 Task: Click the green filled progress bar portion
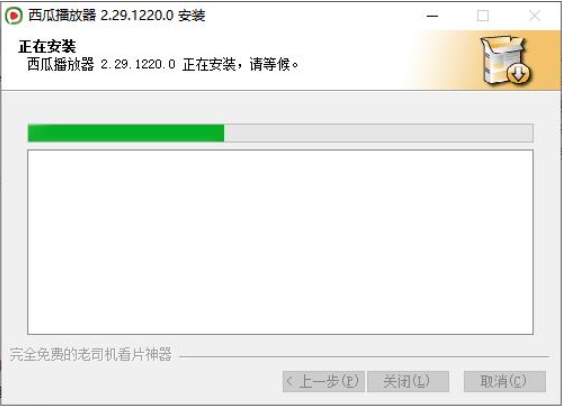[x=126, y=133]
